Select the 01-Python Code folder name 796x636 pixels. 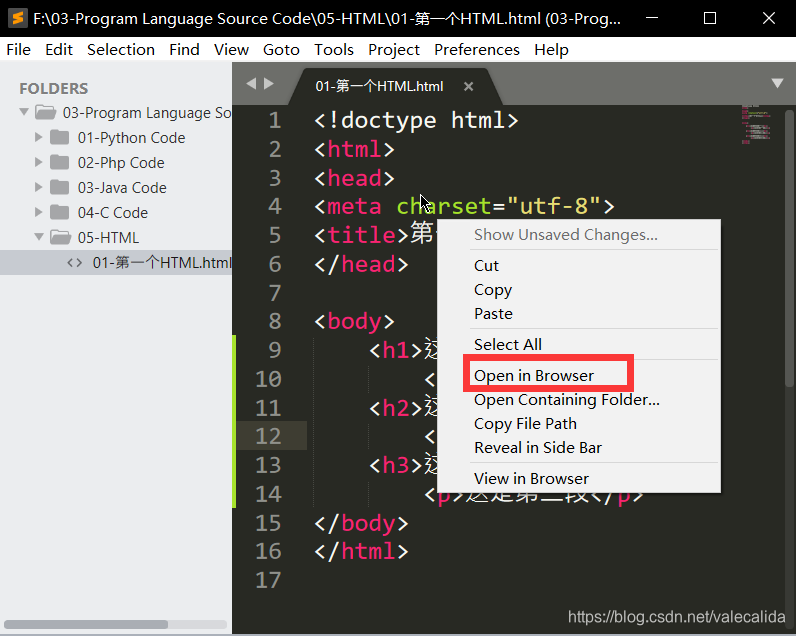[131, 138]
